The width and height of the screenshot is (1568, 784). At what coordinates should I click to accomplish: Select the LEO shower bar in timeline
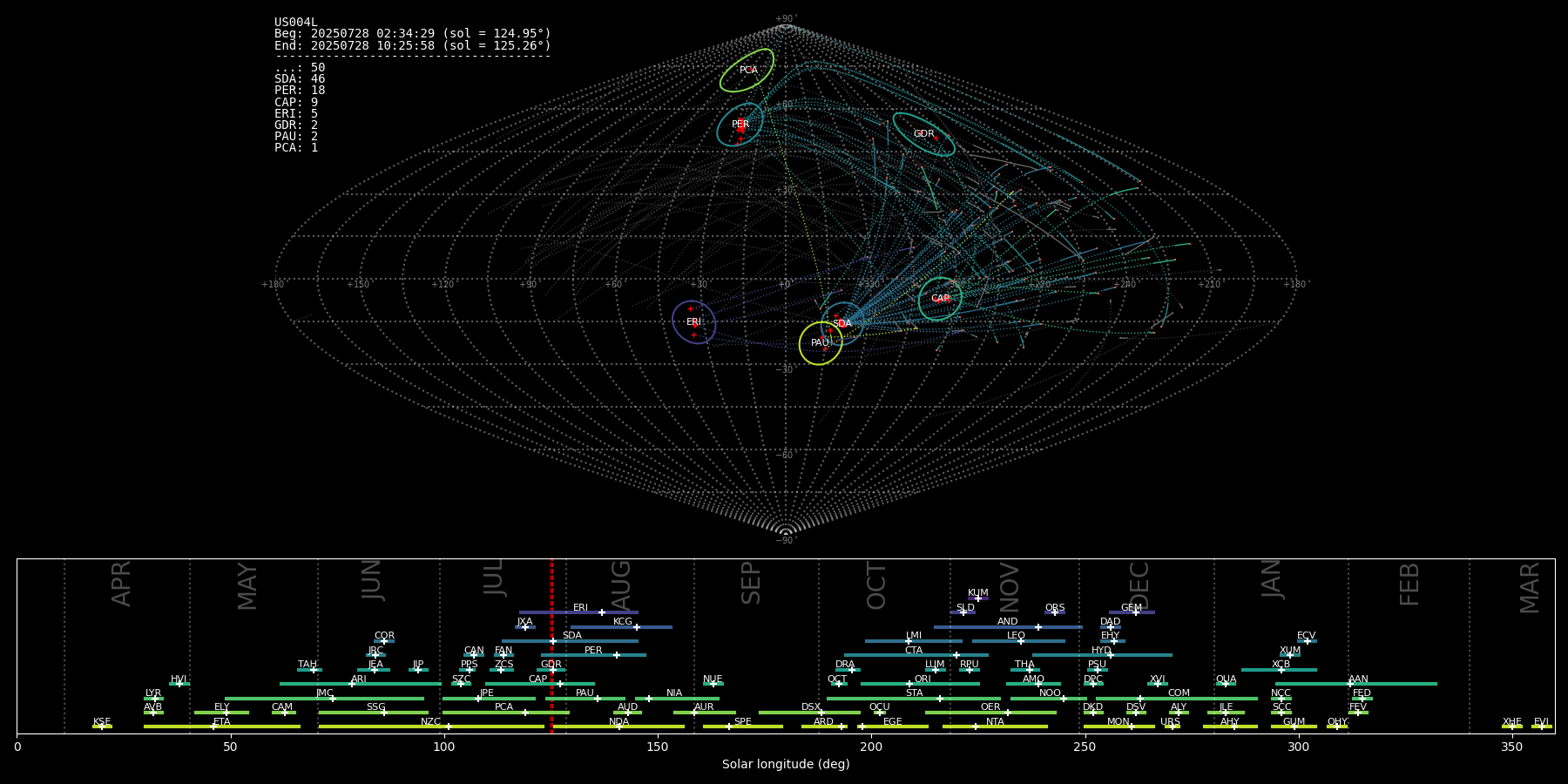tap(1018, 641)
